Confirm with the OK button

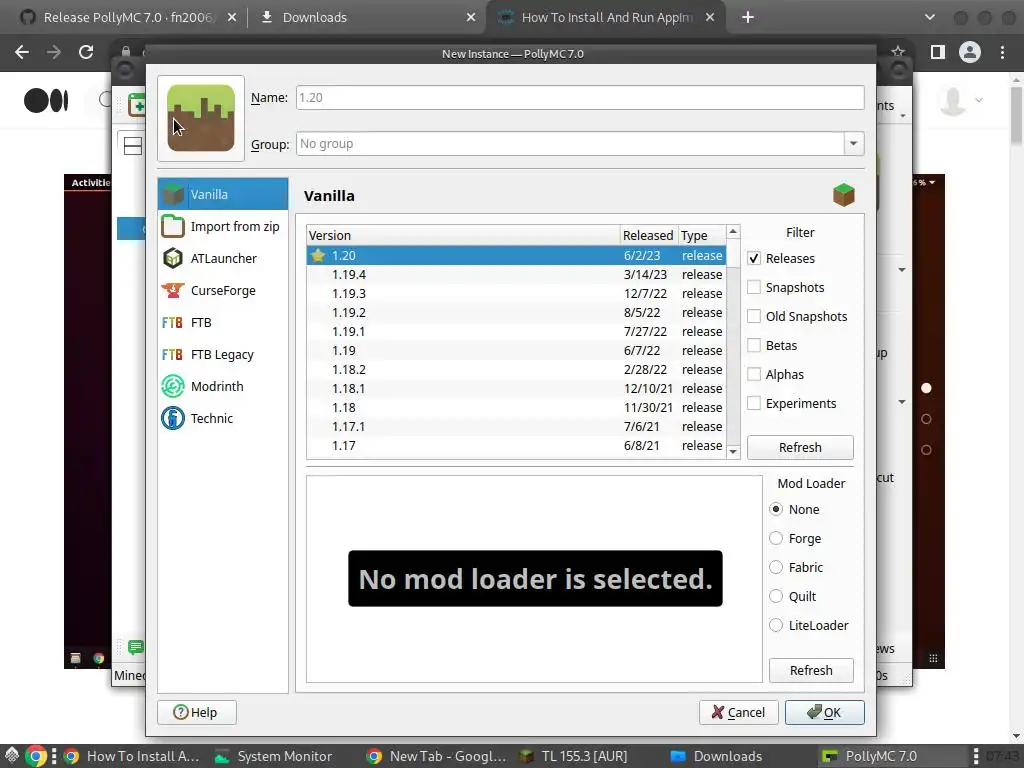click(x=825, y=712)
